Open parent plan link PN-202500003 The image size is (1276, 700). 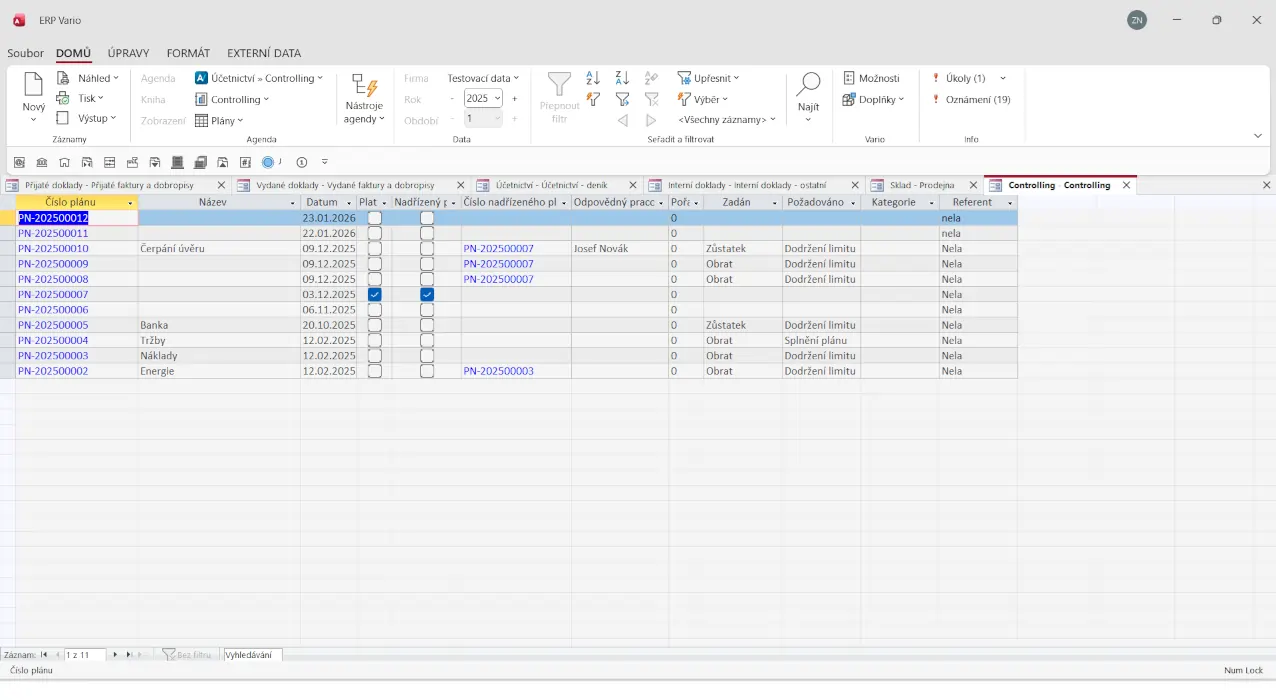pos(498,371)
